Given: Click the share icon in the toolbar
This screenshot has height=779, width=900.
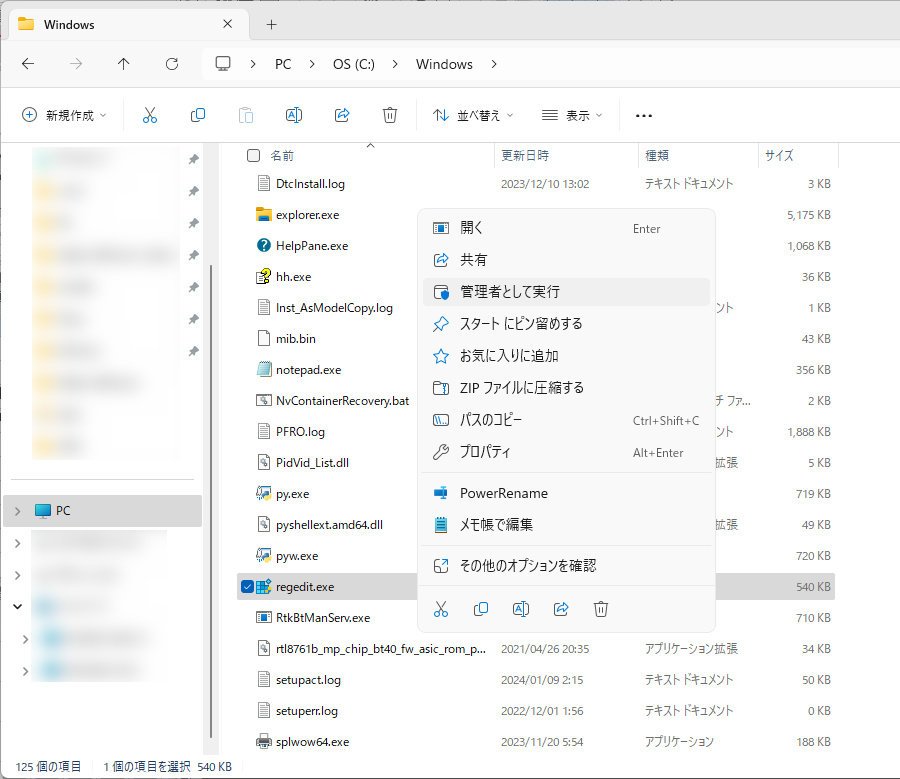Looking at the screenshot, I should pyautogui.click(x=342, y=115).
